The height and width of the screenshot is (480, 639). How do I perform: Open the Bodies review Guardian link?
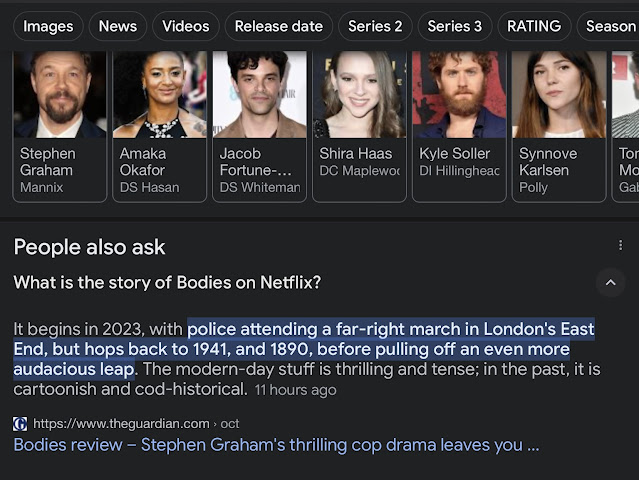point(276,445)
